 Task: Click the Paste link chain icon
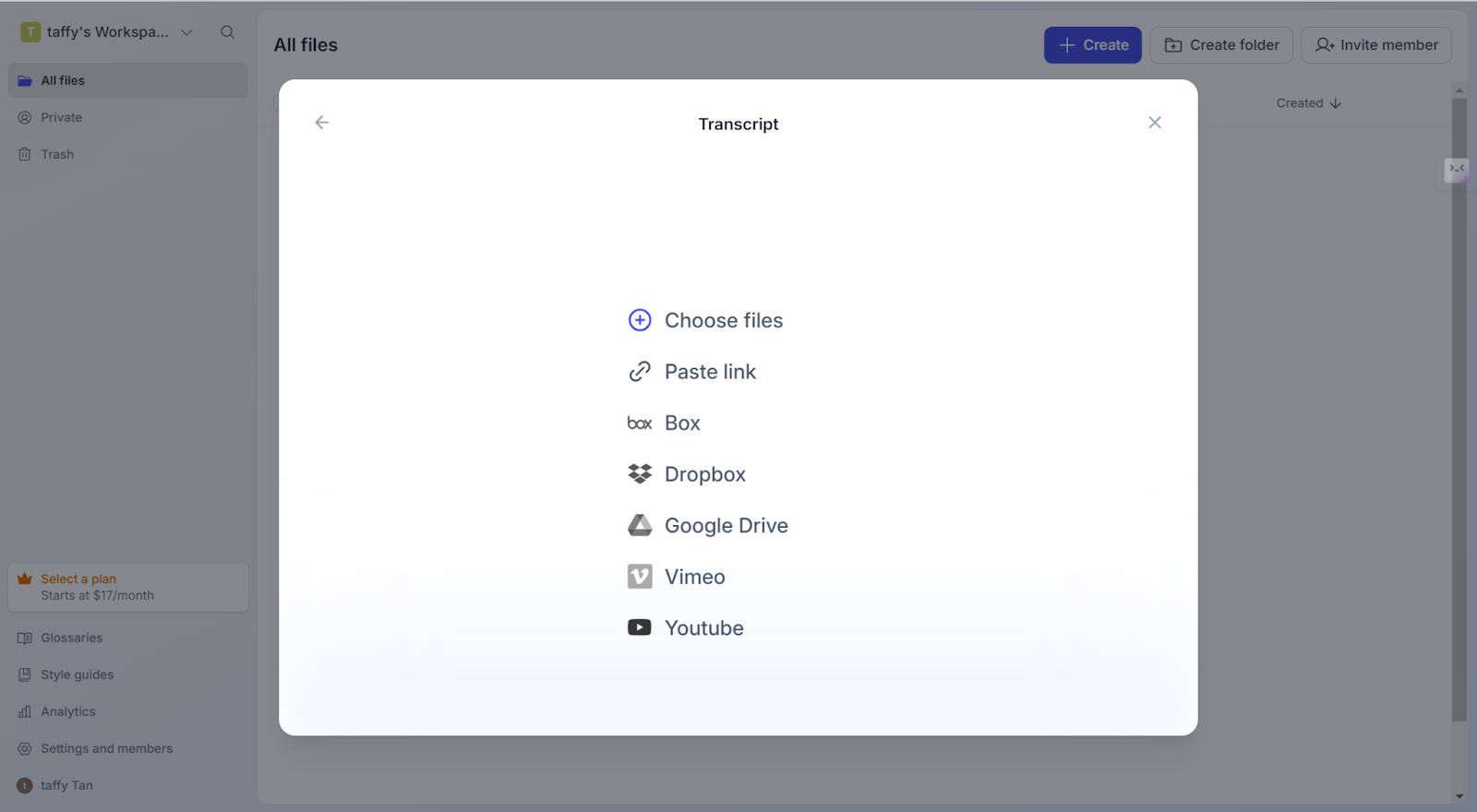point(640,372)
